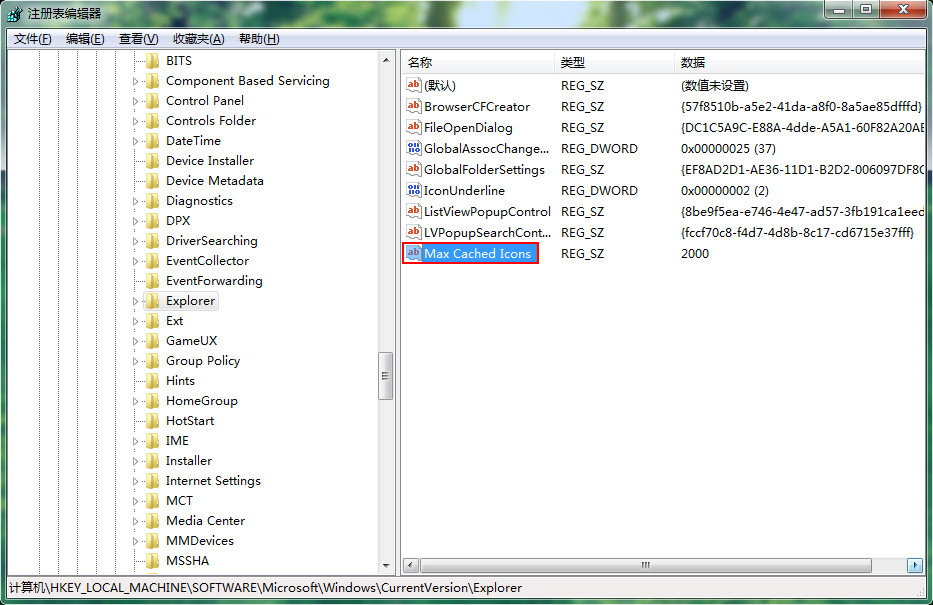Image resolution: width=933 pixels, height=605 pixels.
Task: Click the tree pane scroll down arrow
Action: [386, 566]
